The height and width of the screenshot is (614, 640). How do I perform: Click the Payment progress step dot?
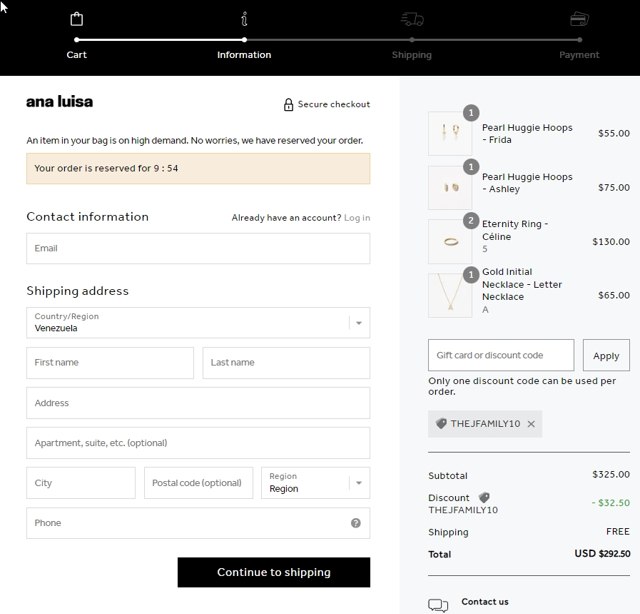coord(580,40)
